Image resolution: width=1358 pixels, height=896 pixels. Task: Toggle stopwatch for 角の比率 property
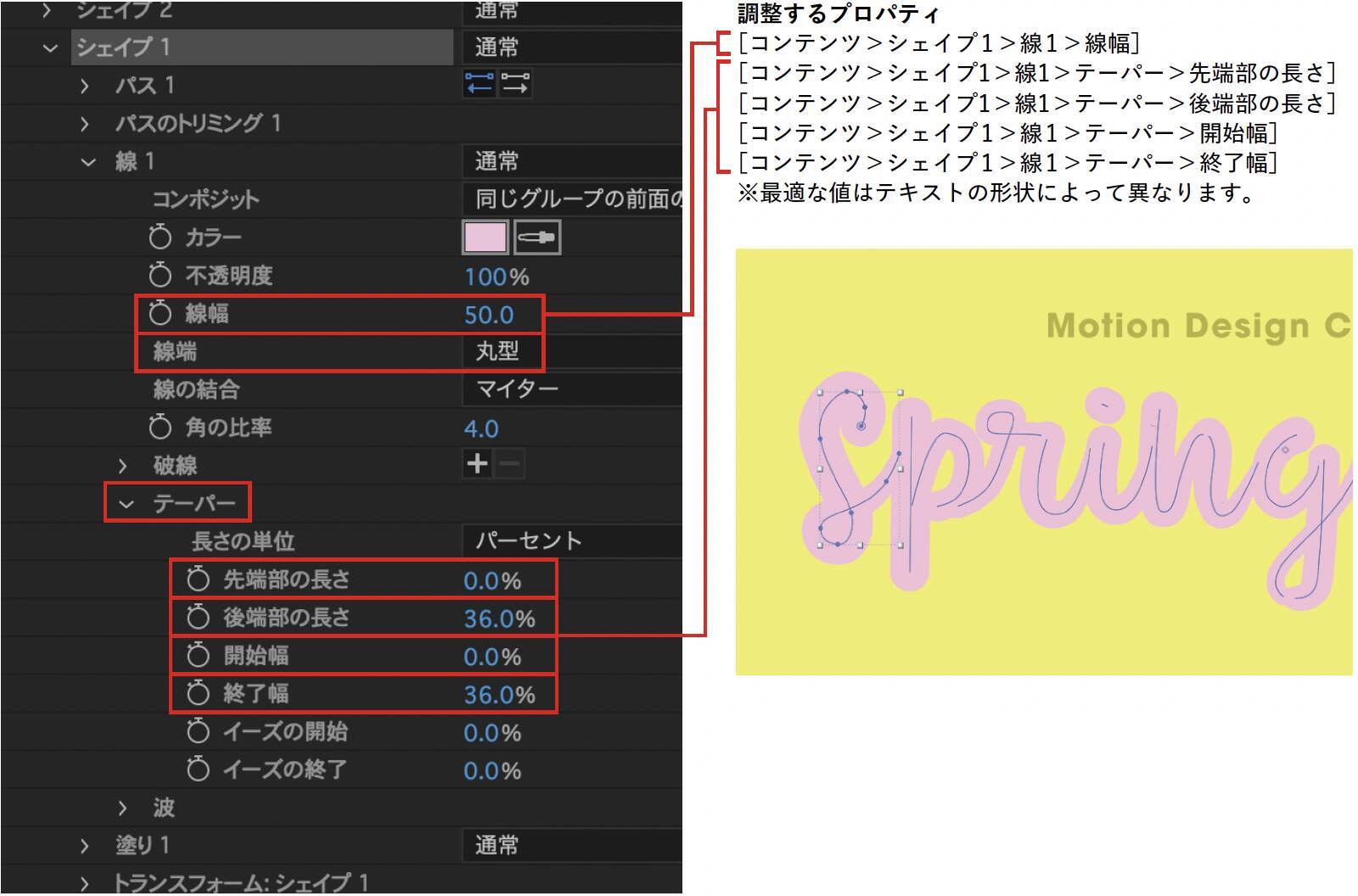tap(160, 427)
